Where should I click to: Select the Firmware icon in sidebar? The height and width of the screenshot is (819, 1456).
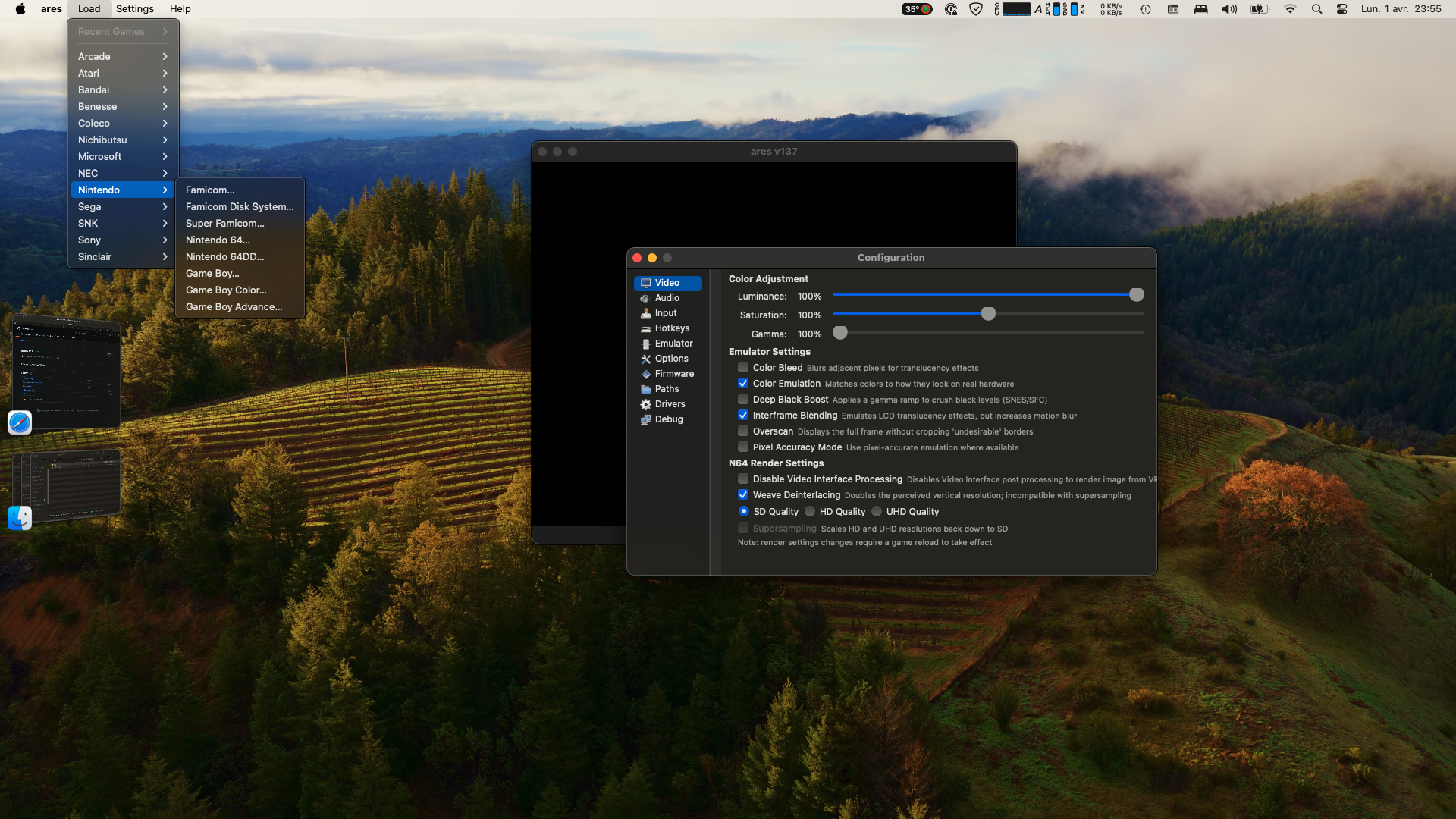click(x=645, y=374)
